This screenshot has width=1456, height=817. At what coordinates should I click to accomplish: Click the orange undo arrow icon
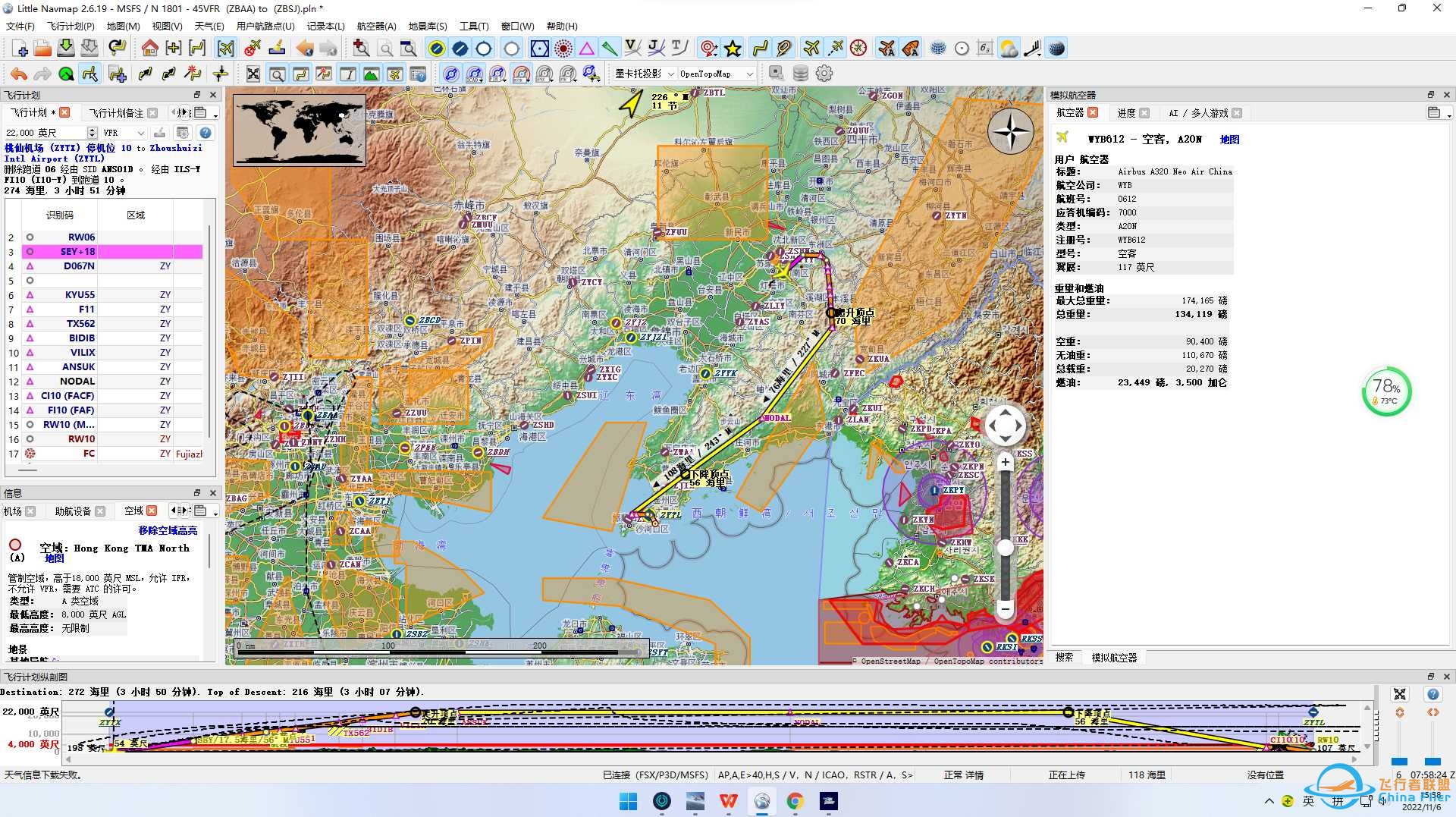pos(19,74)
